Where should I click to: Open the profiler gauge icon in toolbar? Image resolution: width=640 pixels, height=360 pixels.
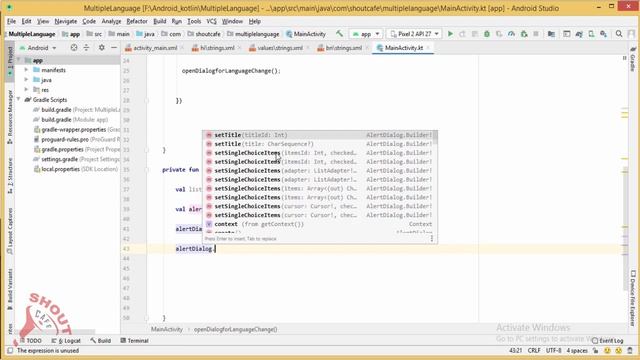511,34
